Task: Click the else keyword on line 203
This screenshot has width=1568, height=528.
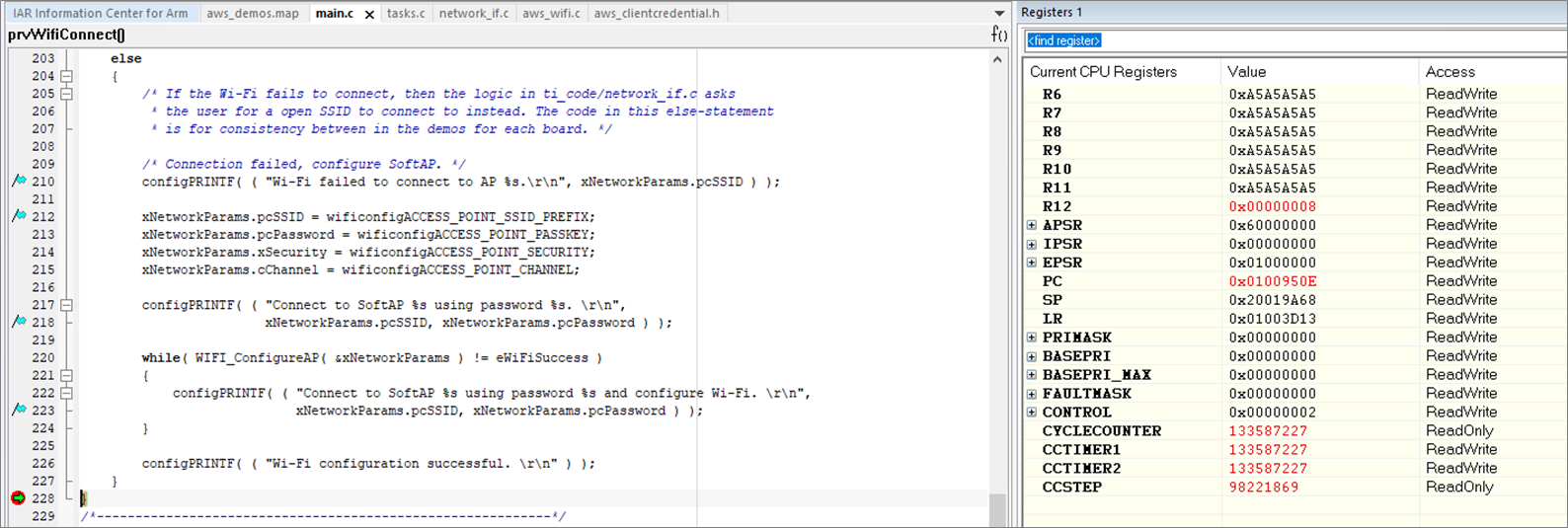Action: coord(126,59)
